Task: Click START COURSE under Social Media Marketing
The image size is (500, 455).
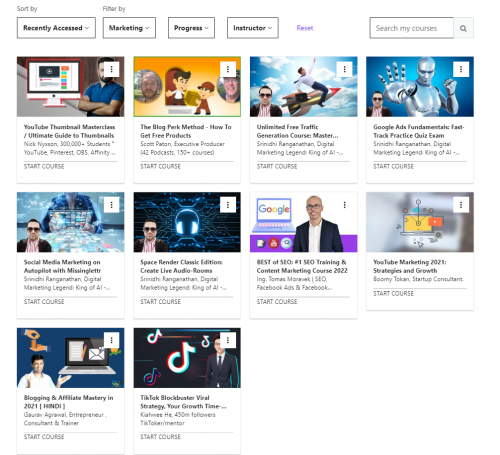Action: pos(44,302)
